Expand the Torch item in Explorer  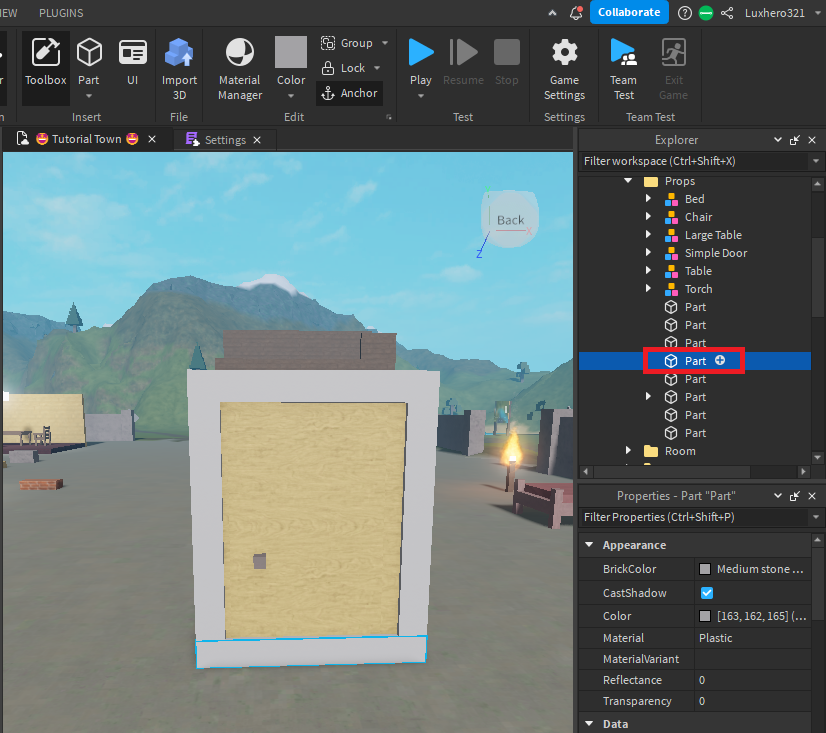click(648, 289)
